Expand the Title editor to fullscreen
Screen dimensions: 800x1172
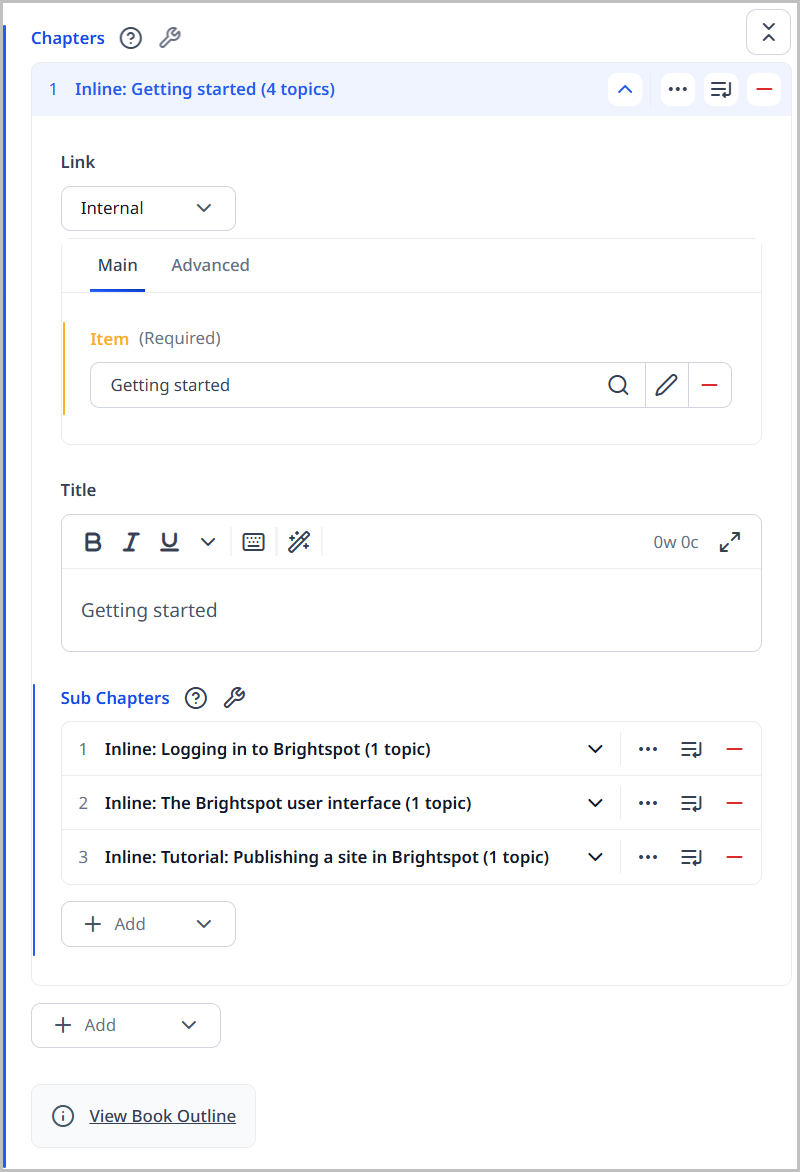tap(730, 542)
